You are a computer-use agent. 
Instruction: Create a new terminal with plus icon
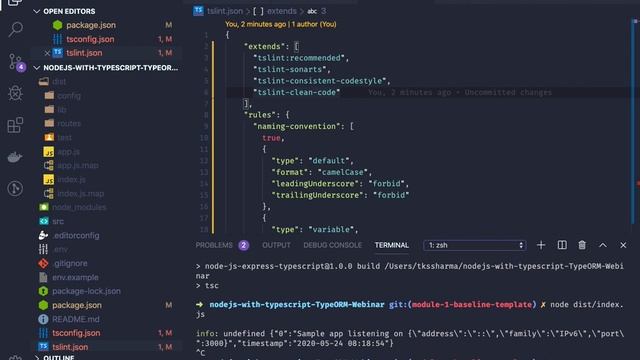pyautogui.click(x=541, y=245)
